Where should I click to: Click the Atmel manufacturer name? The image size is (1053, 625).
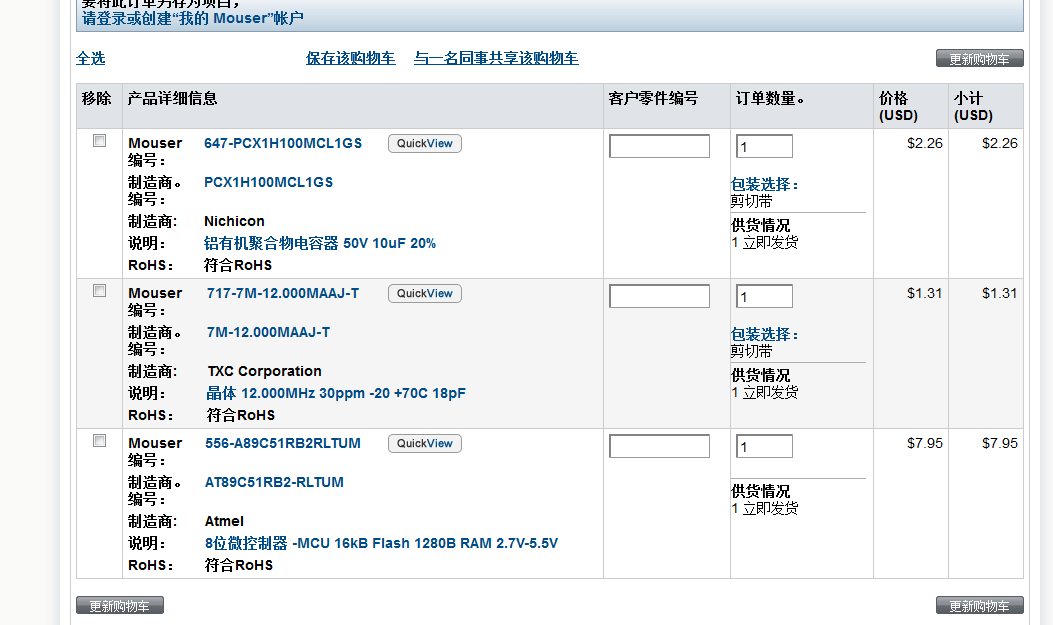pyautogui.click(x=224, y=521)
